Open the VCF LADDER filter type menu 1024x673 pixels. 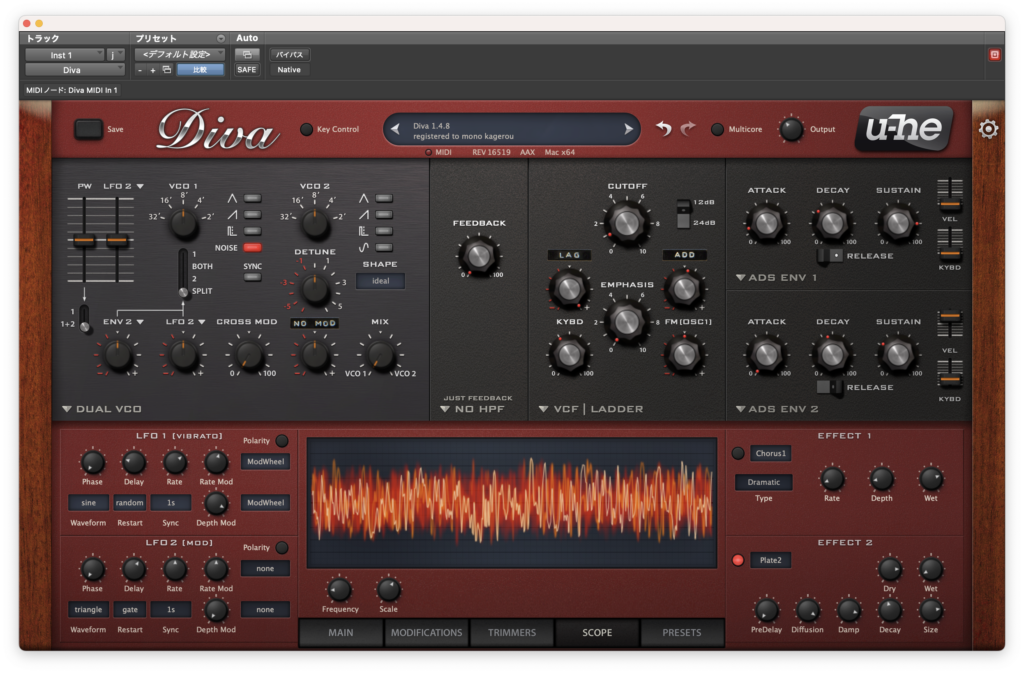click(x=592, y=409)
